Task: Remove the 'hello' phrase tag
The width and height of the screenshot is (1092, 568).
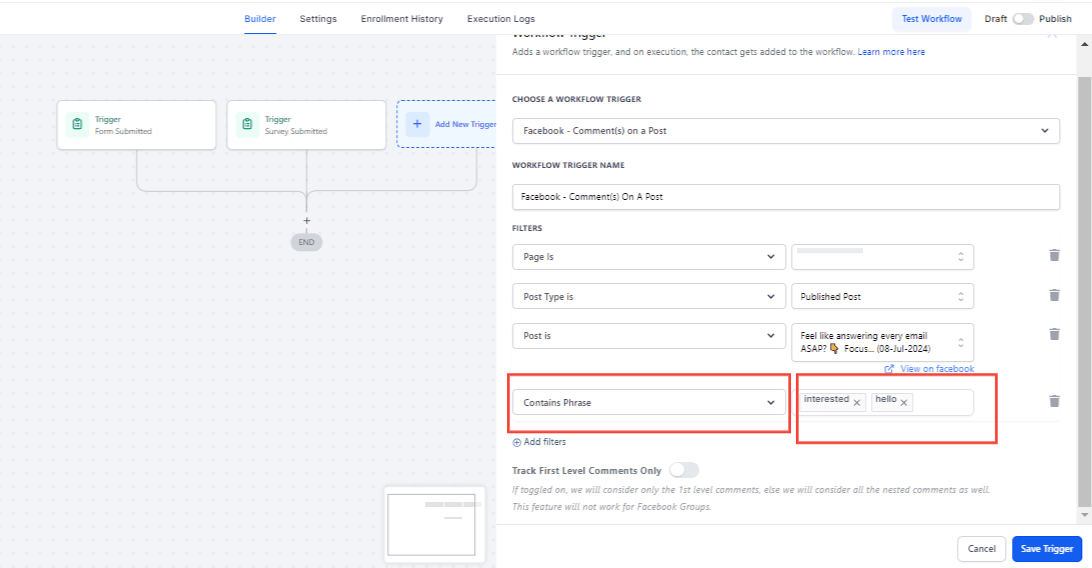Action: [904, 402]
